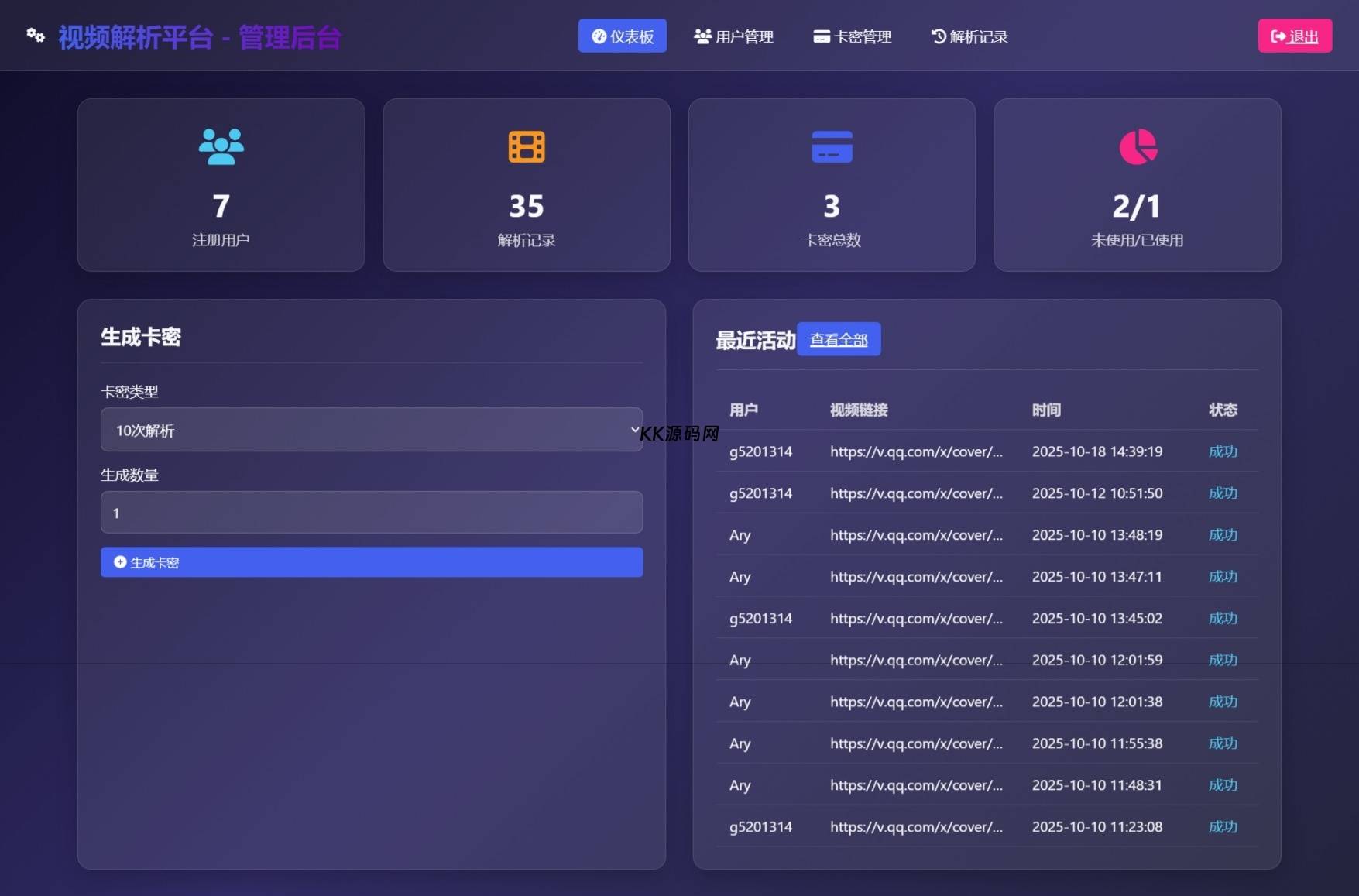The height and width of the screenshot is (896, 1359).
Task: Click the dropdown chevron of 卡密类型
Action: click(x=634, y=430)
